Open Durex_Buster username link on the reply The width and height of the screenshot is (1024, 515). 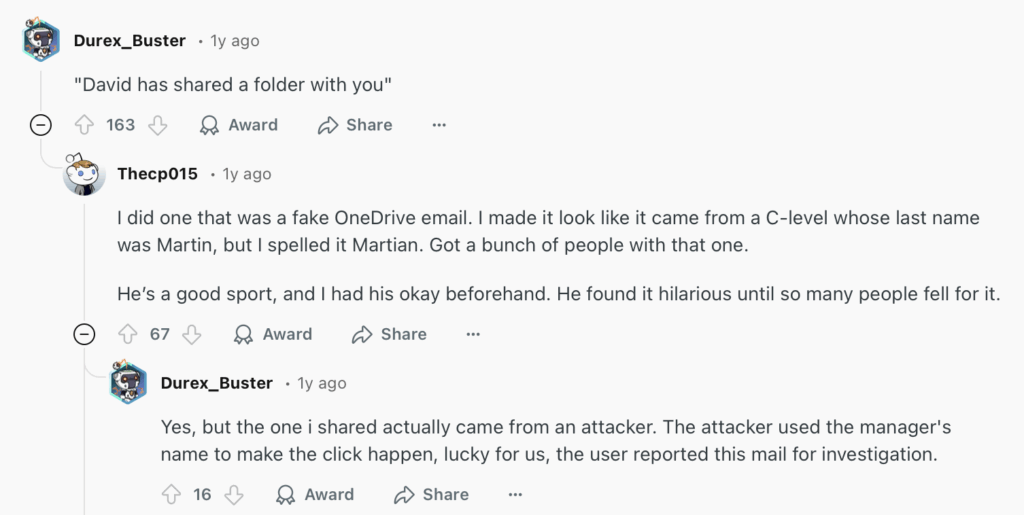[216, 383]
